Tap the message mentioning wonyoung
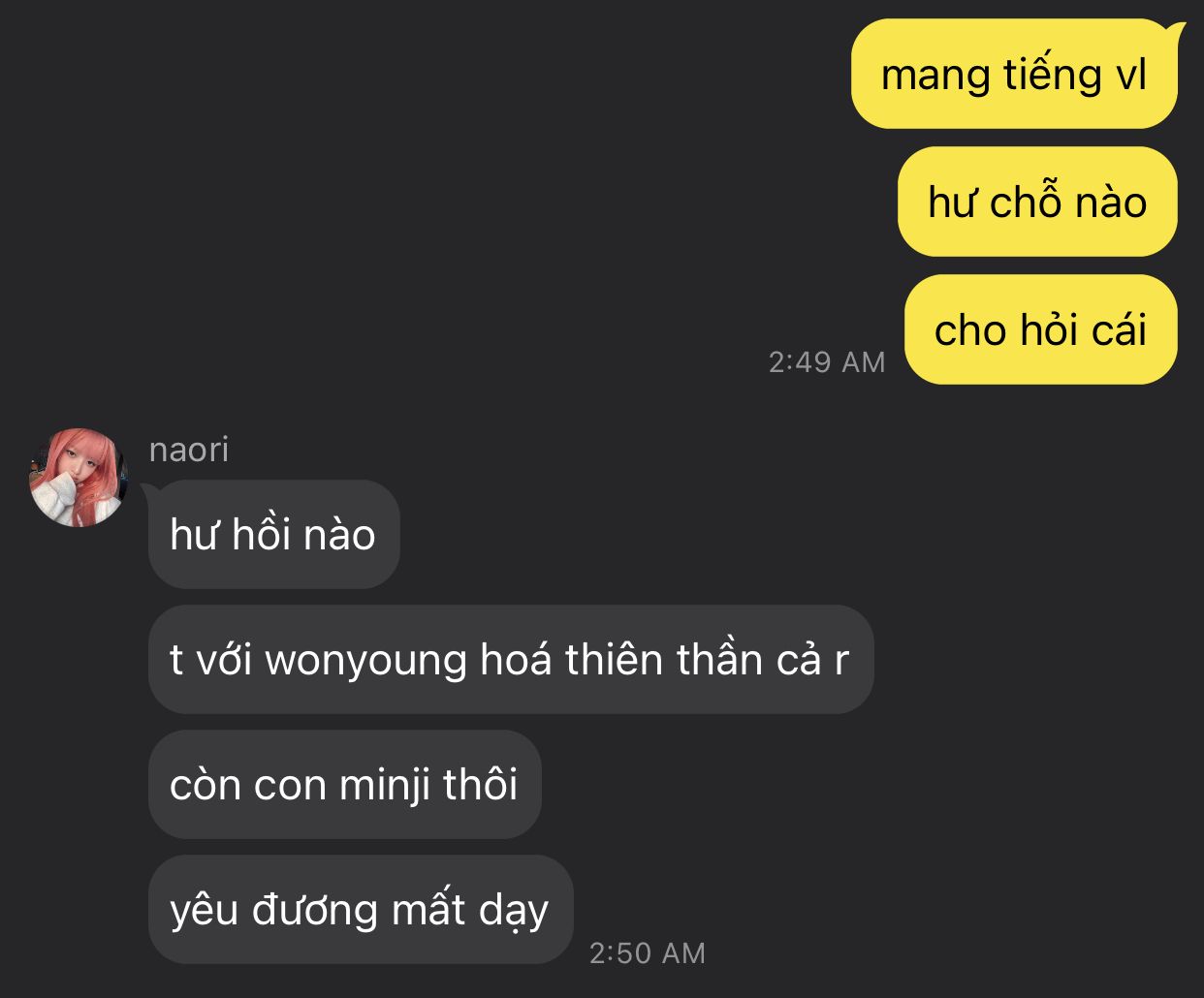 pyautogui.click(x=511, y=660)
